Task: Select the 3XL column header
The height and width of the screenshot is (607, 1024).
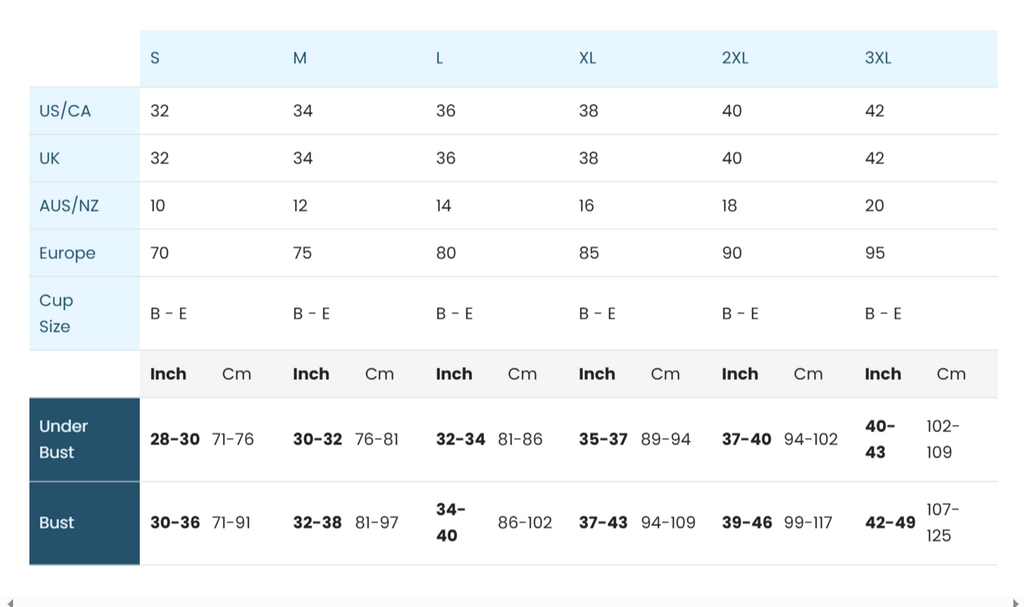Action: pos(878,58)
